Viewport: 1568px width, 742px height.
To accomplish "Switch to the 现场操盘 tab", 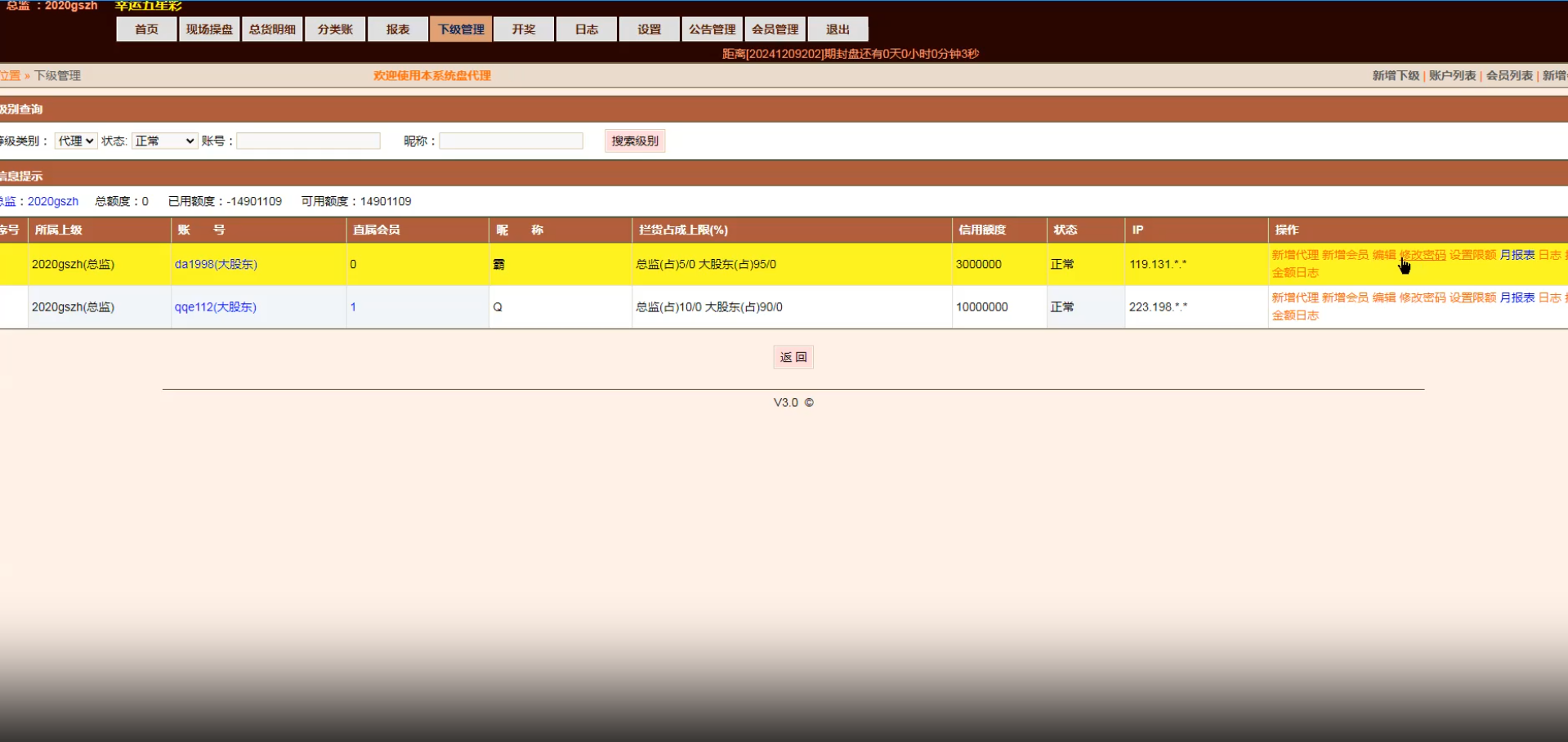I will (209, 29).
